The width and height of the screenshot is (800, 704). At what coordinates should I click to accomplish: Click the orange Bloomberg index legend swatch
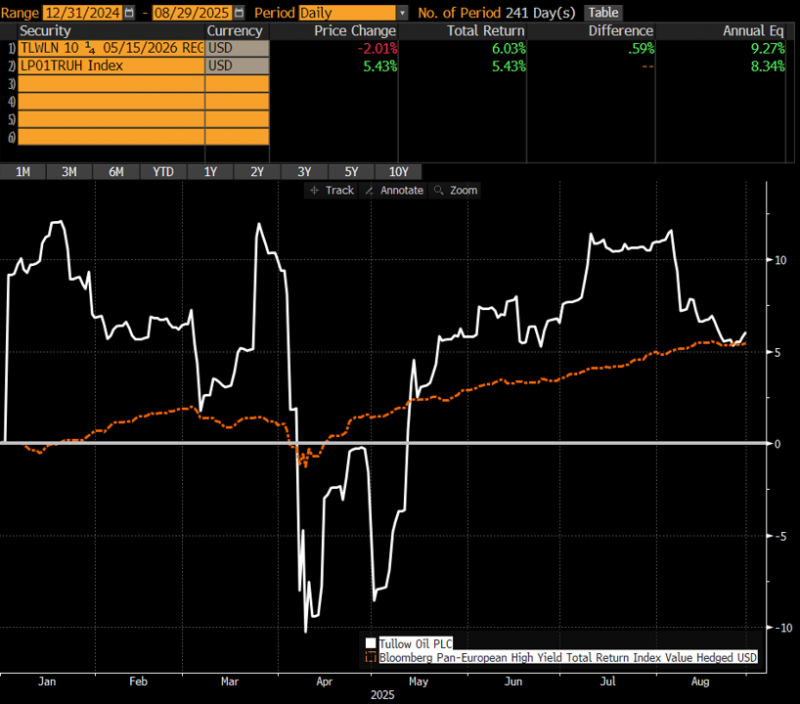371,657
